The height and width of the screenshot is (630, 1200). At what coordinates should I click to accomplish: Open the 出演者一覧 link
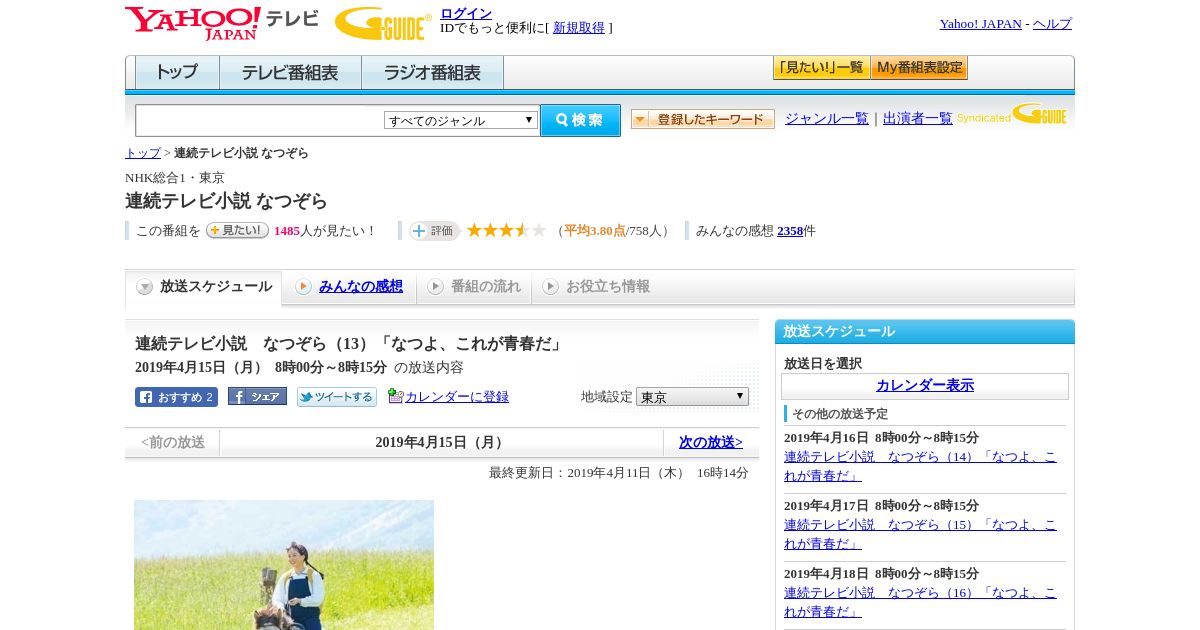point(917,119)
